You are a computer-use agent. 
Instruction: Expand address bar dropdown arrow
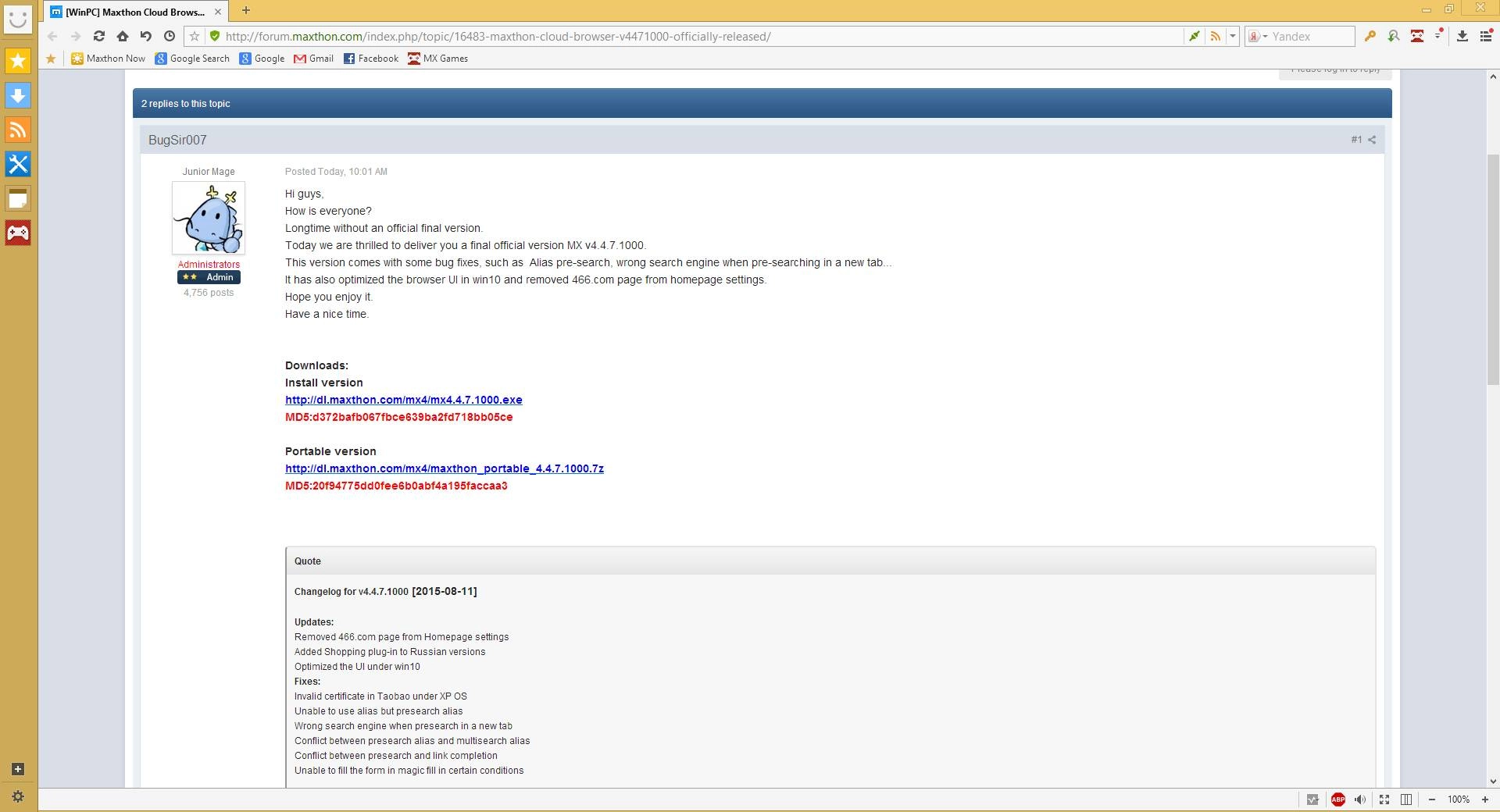(1233, 36)
